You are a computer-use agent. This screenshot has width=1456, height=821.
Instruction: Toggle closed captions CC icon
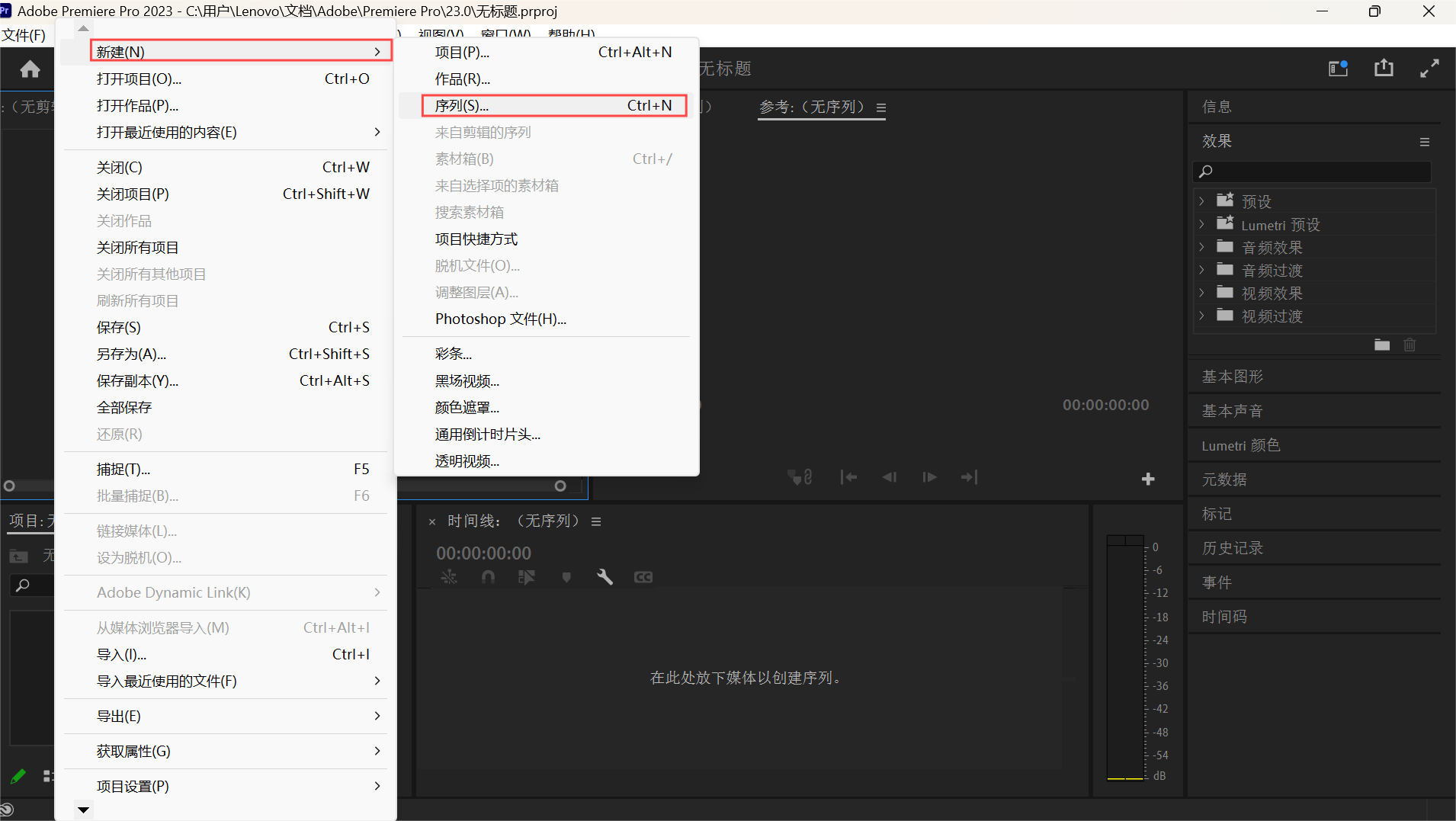point(643,577)
